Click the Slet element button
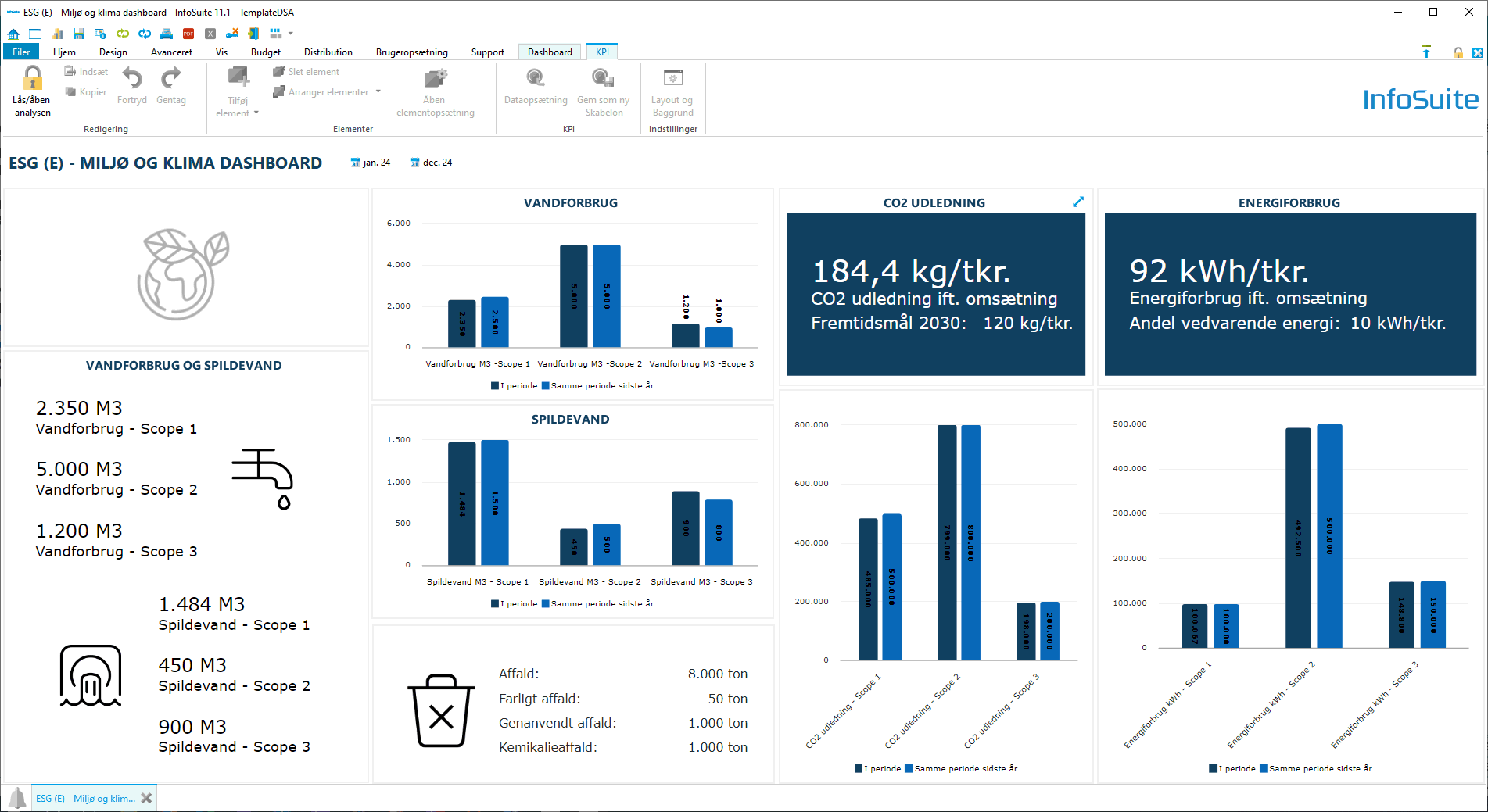Screen dimensions: 1488x812 306,72
